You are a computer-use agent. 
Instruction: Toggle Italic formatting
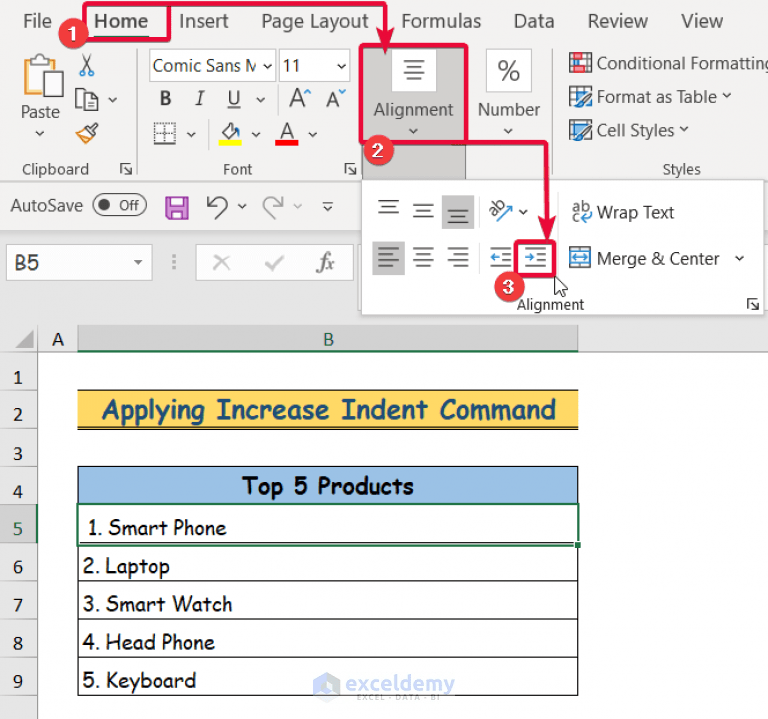click(x=199, y=99)
